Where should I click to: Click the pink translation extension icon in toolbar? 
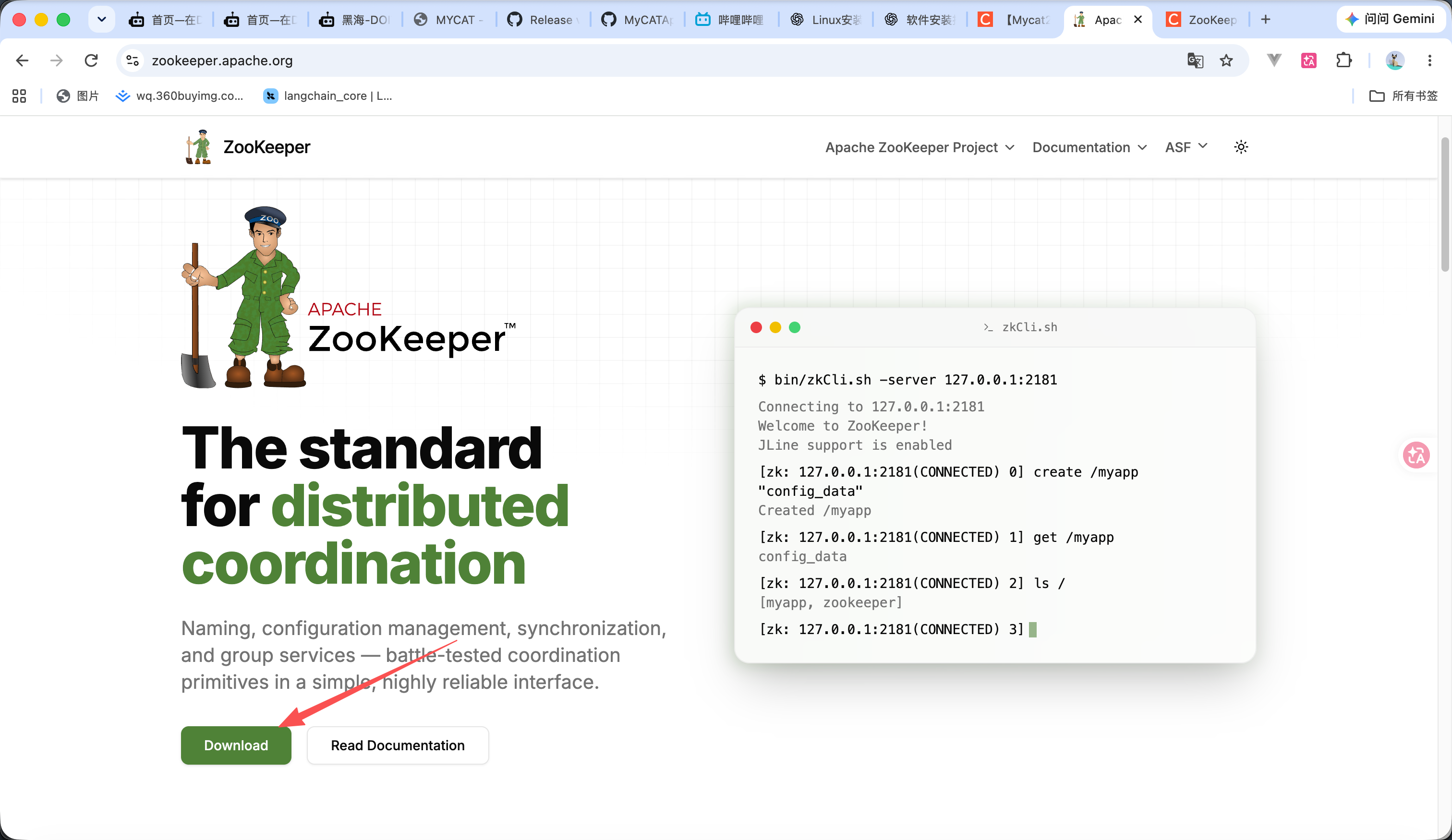[1308, 60]
